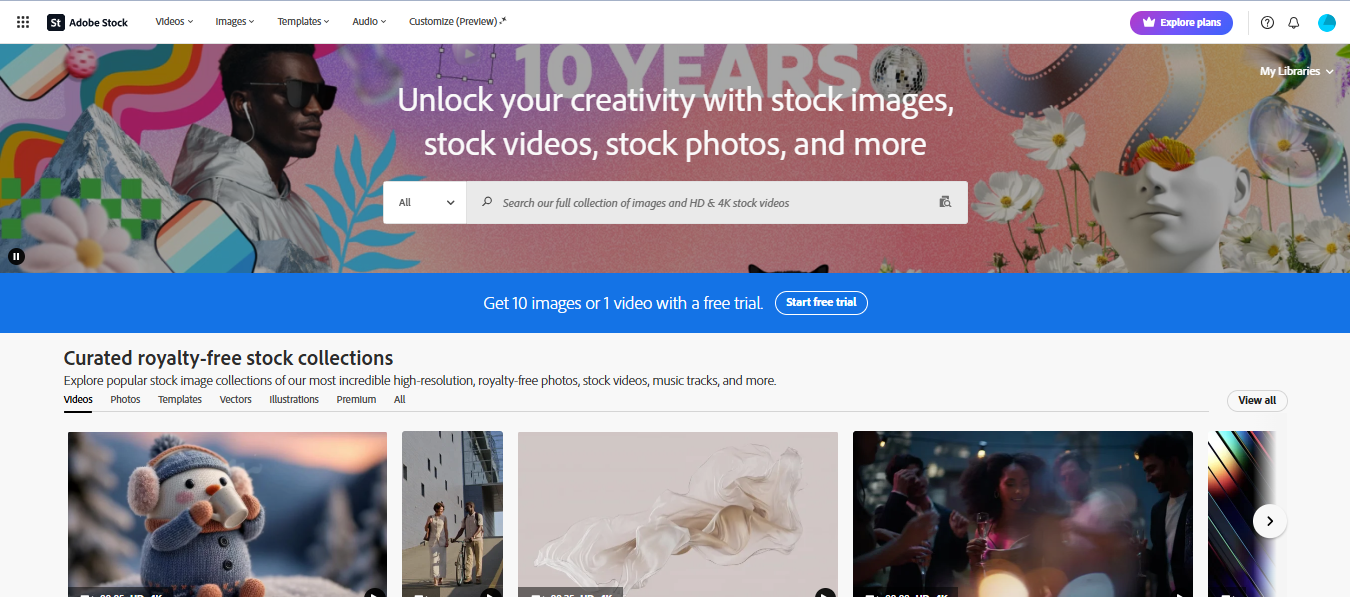Select the Illustrations collection tab
Viewport: 1350px width, 597px height.
click(293, 399)
